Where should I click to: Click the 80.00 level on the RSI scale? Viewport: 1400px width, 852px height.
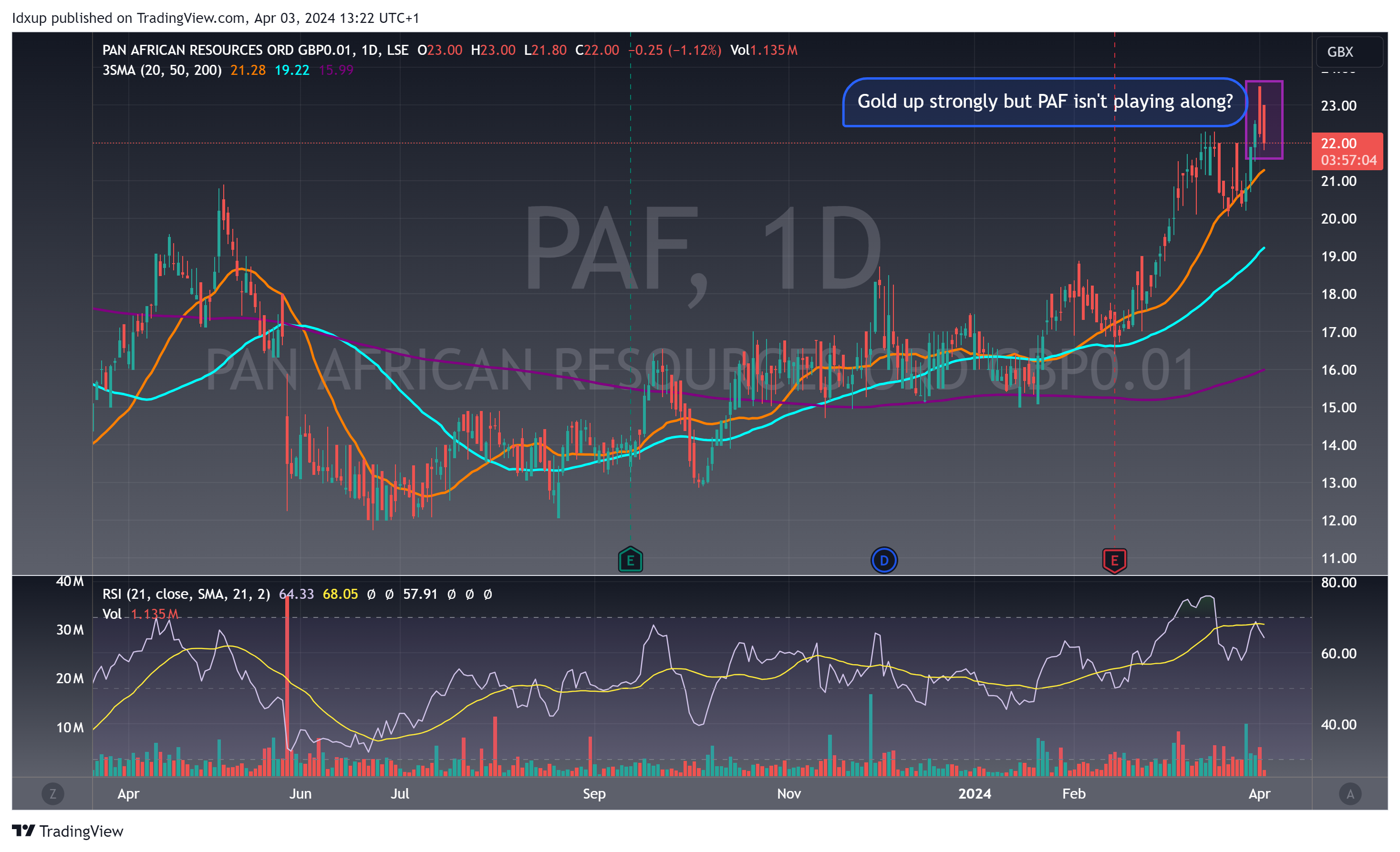[1338, 582]
